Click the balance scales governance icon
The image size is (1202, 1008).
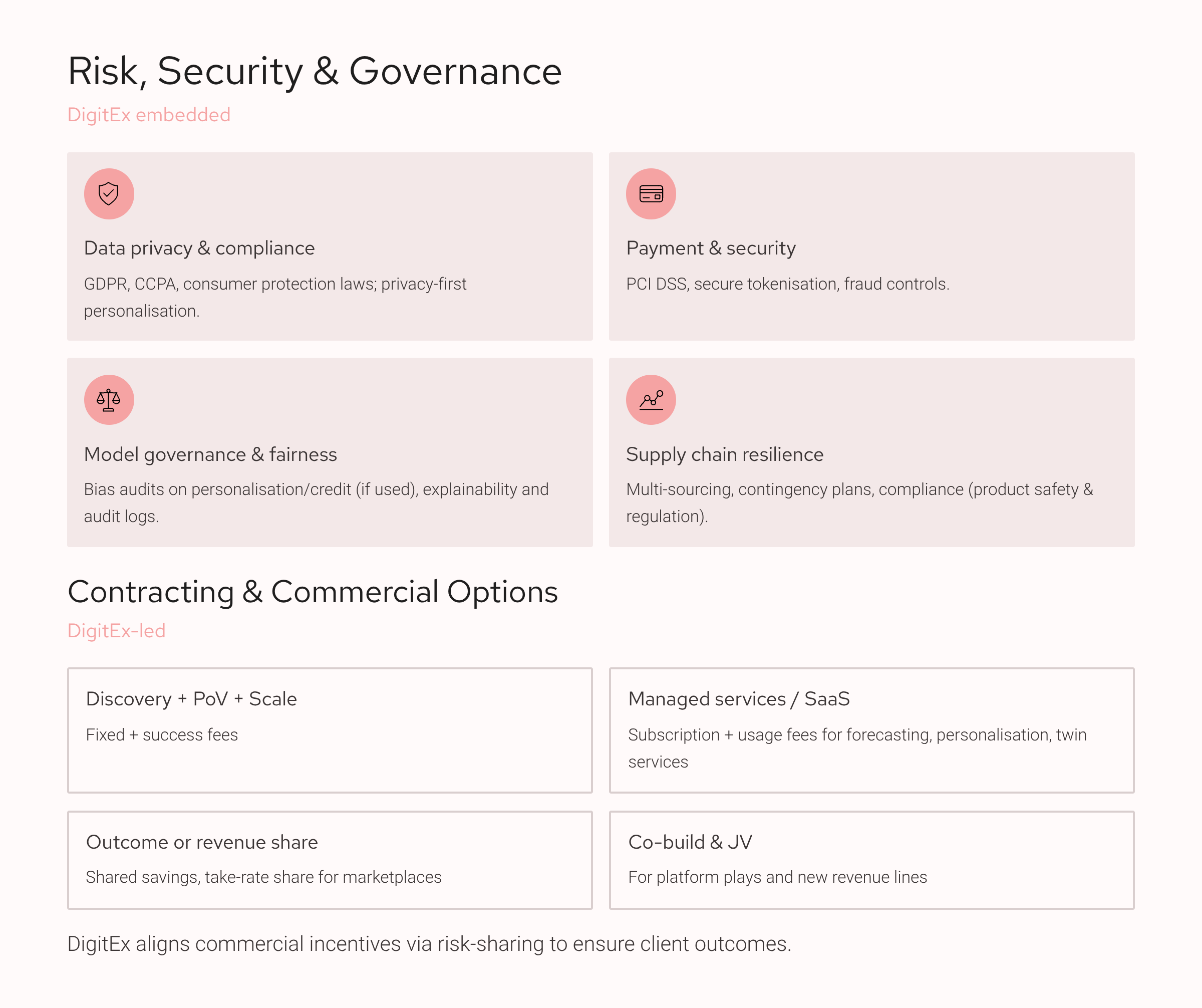point(109,399)
